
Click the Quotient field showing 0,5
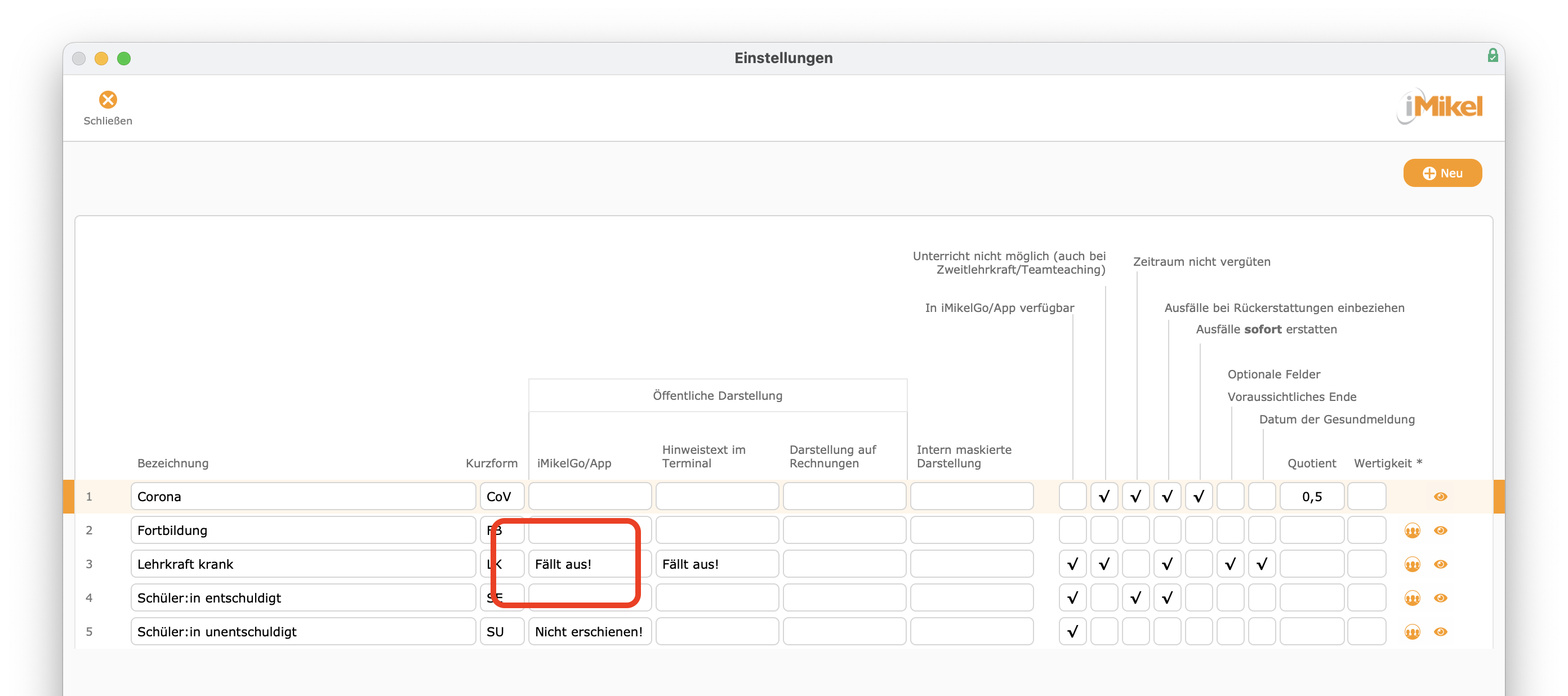1312,497
